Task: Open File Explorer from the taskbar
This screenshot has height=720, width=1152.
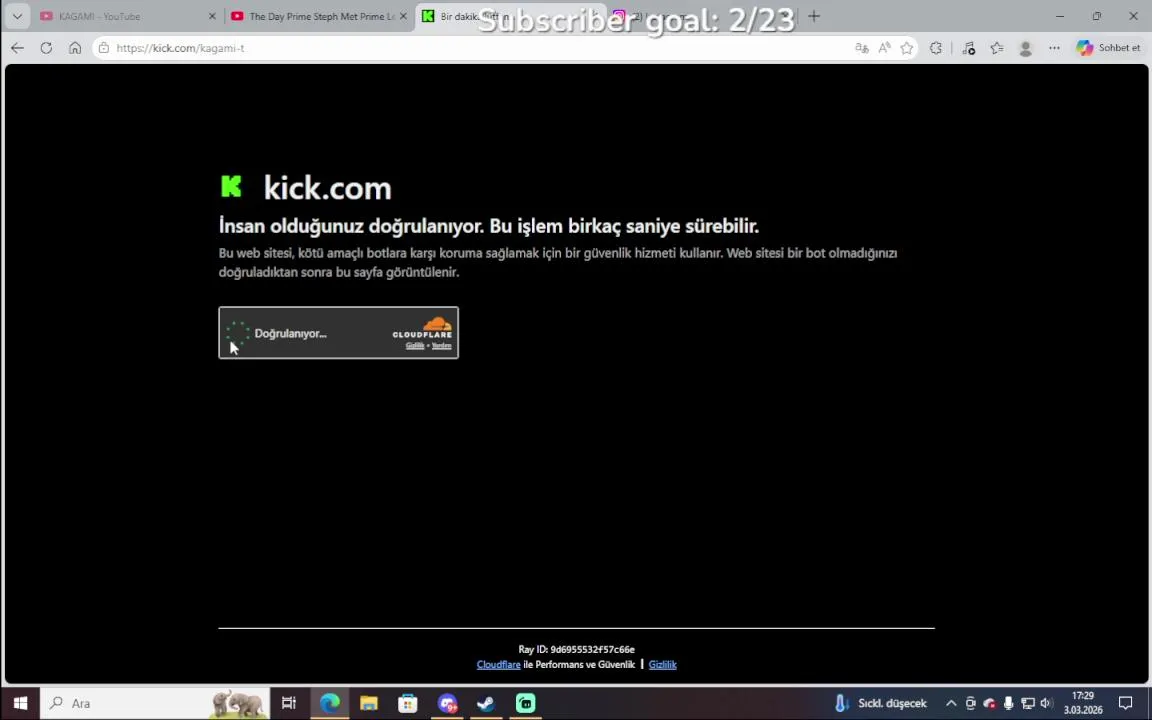Action: tap(369, 703)
